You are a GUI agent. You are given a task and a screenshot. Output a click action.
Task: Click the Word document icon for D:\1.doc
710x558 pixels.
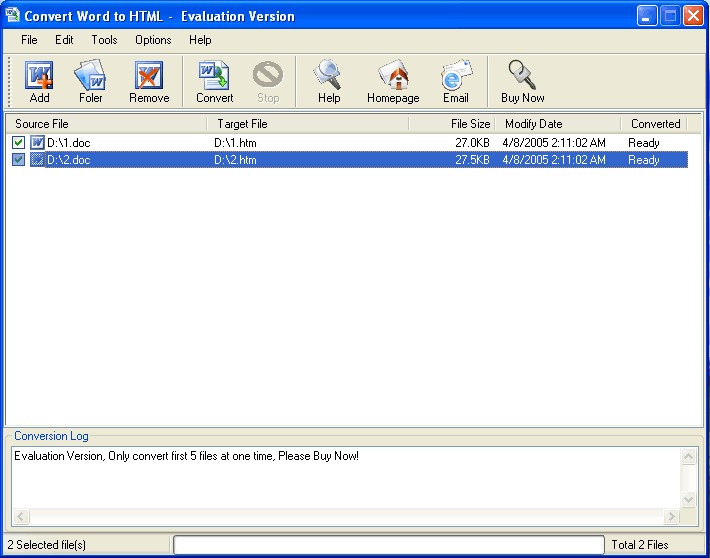coord(37,143)
